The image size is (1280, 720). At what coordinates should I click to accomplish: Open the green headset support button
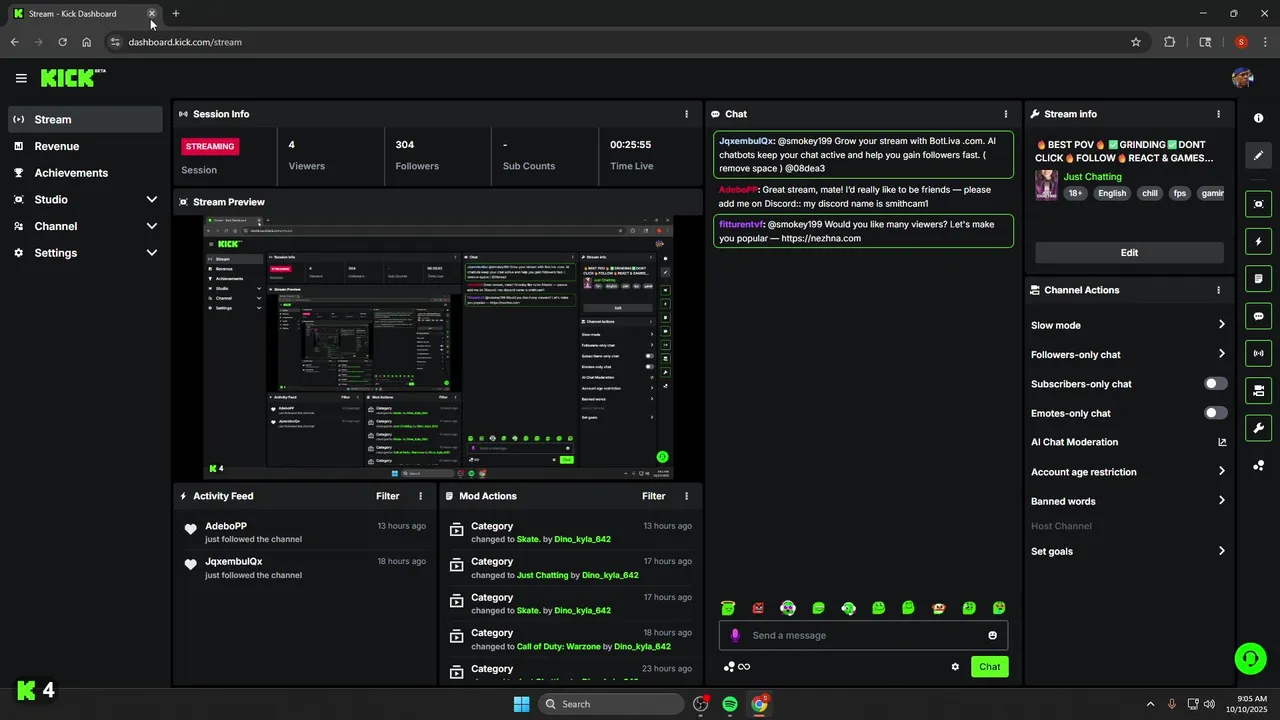pyautogui.click(x=1250, y=658)
